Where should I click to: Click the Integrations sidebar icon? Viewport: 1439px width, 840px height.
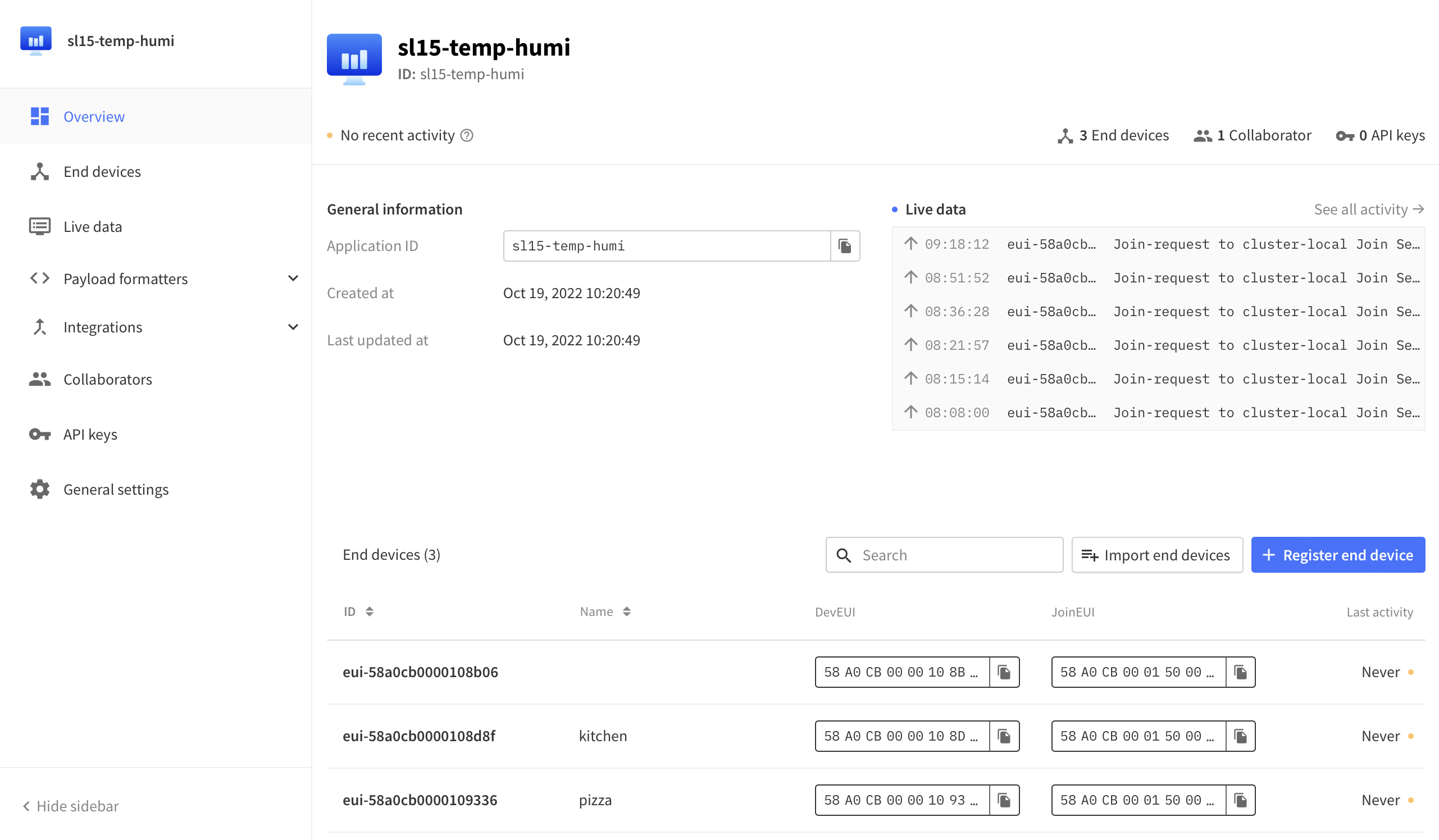tap(40, 327)
